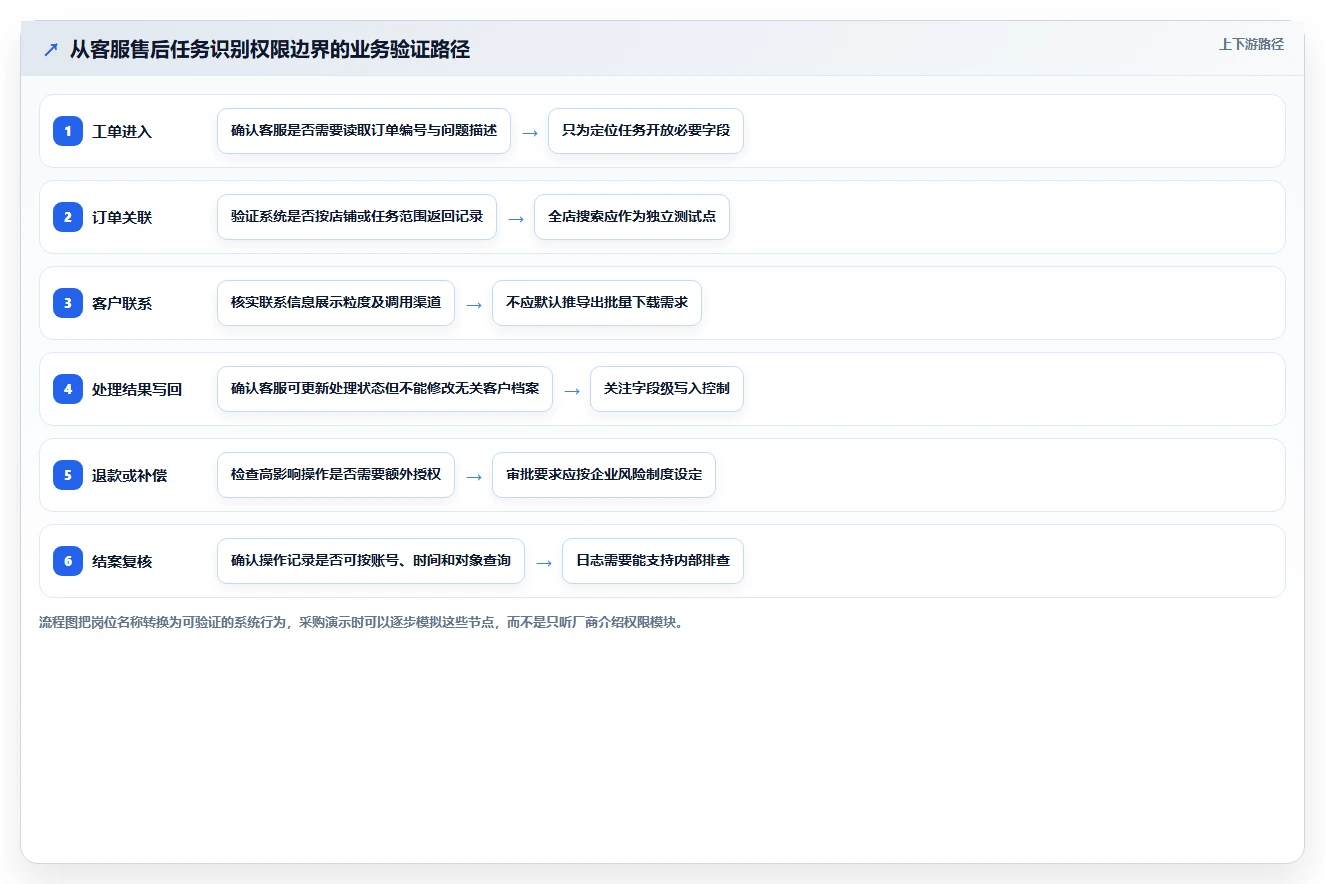Click the arrow in the 订单关联 row
The width and height of the screenshot is (1325, 884).
516,218
